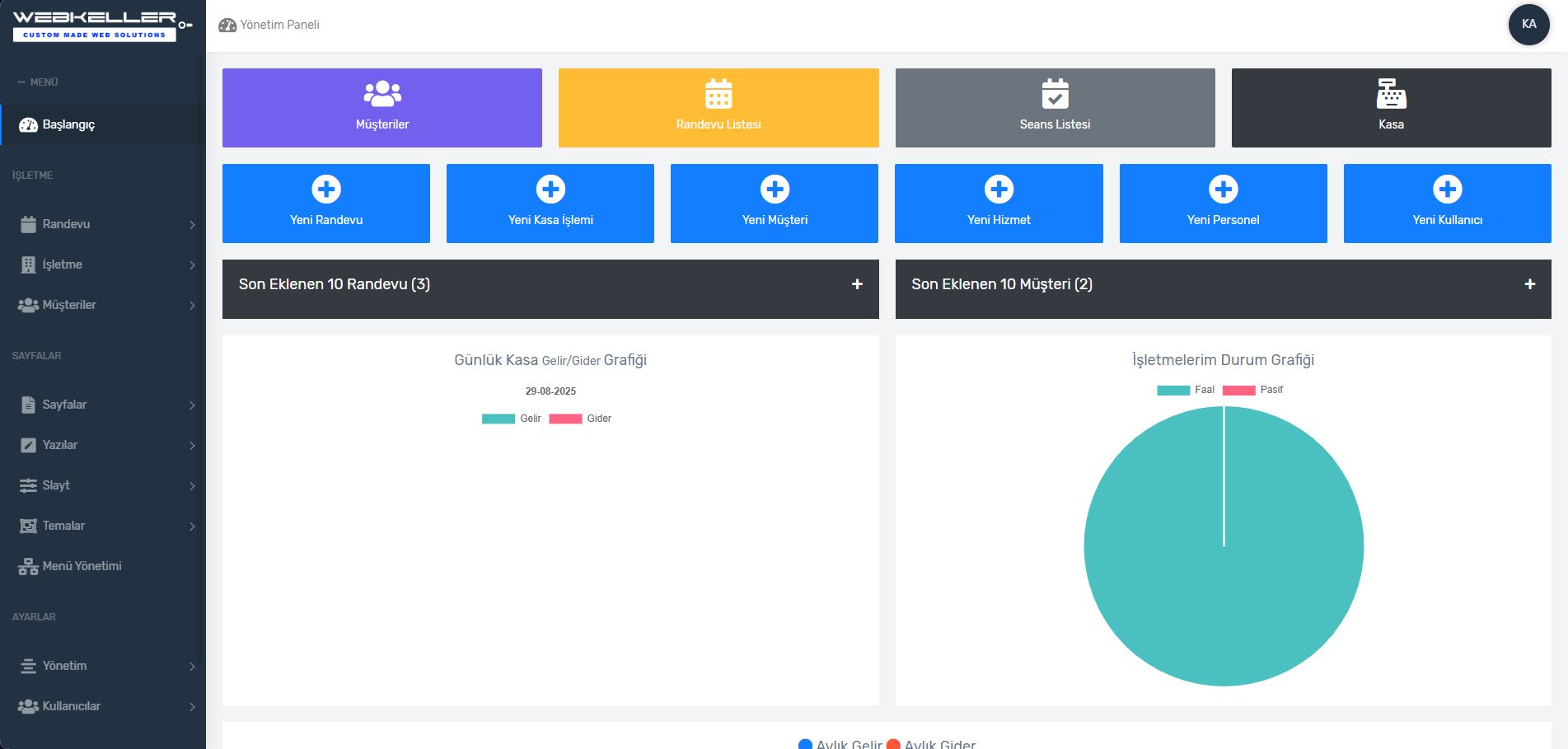Image resolution: width=1568 pixels, height=749 pixels.
Task: Click plus icon for Yeni Kasa İşlemi
Action: click(550, 190)
